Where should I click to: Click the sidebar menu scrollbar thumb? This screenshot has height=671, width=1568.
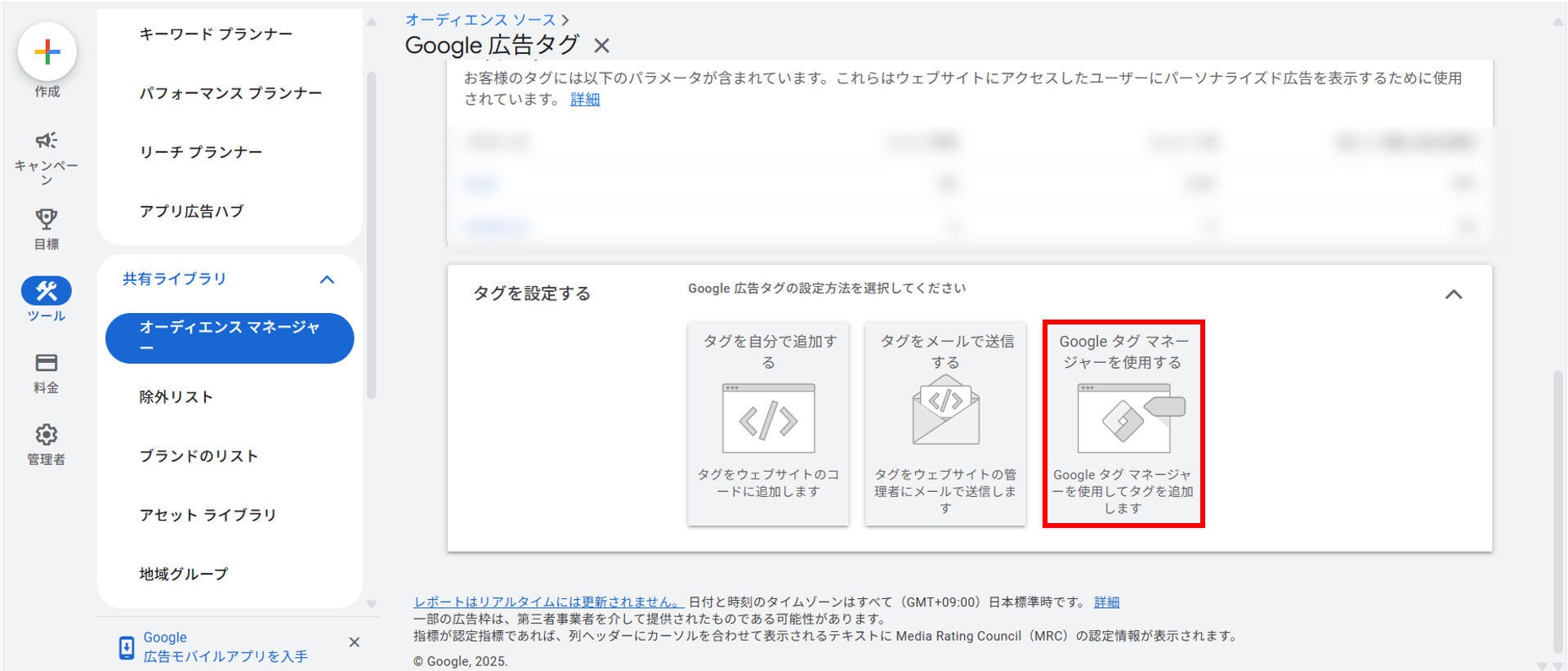[372, 235]
